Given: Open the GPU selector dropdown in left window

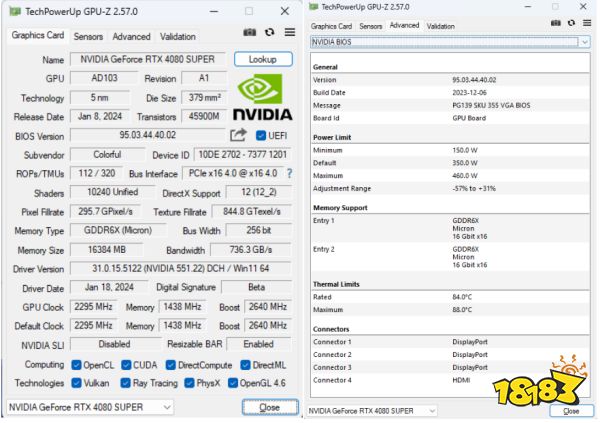Looking at the screenshot, I should click(90, 407).
